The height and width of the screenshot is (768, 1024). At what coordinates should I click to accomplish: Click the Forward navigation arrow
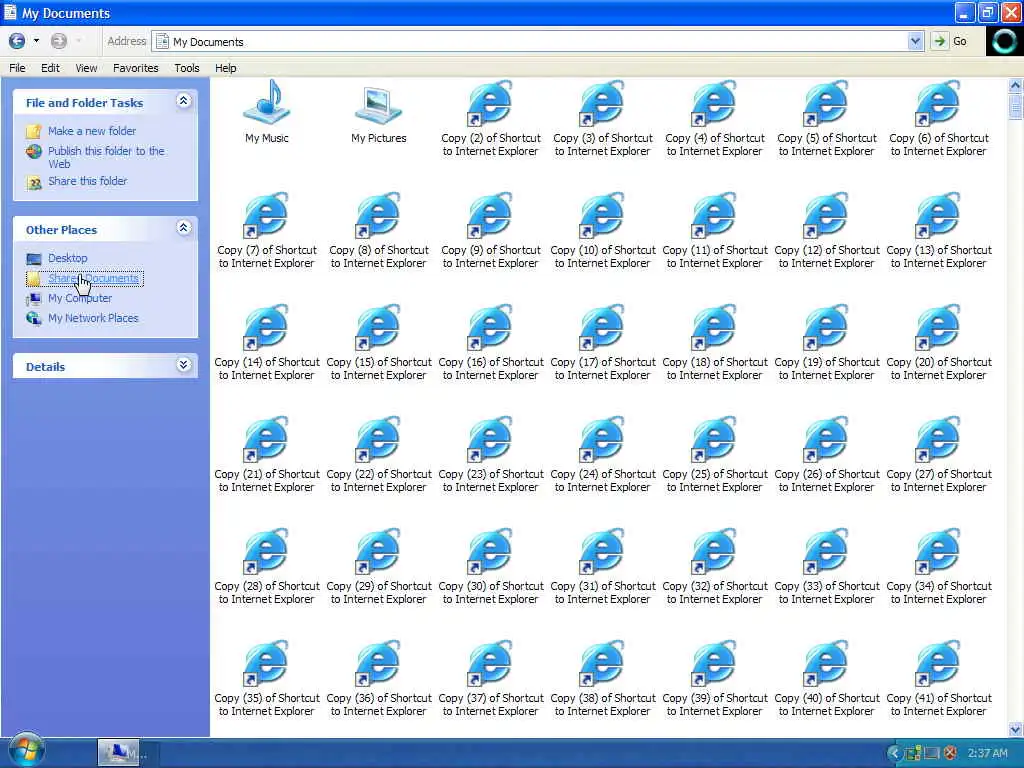coord(59,41)
